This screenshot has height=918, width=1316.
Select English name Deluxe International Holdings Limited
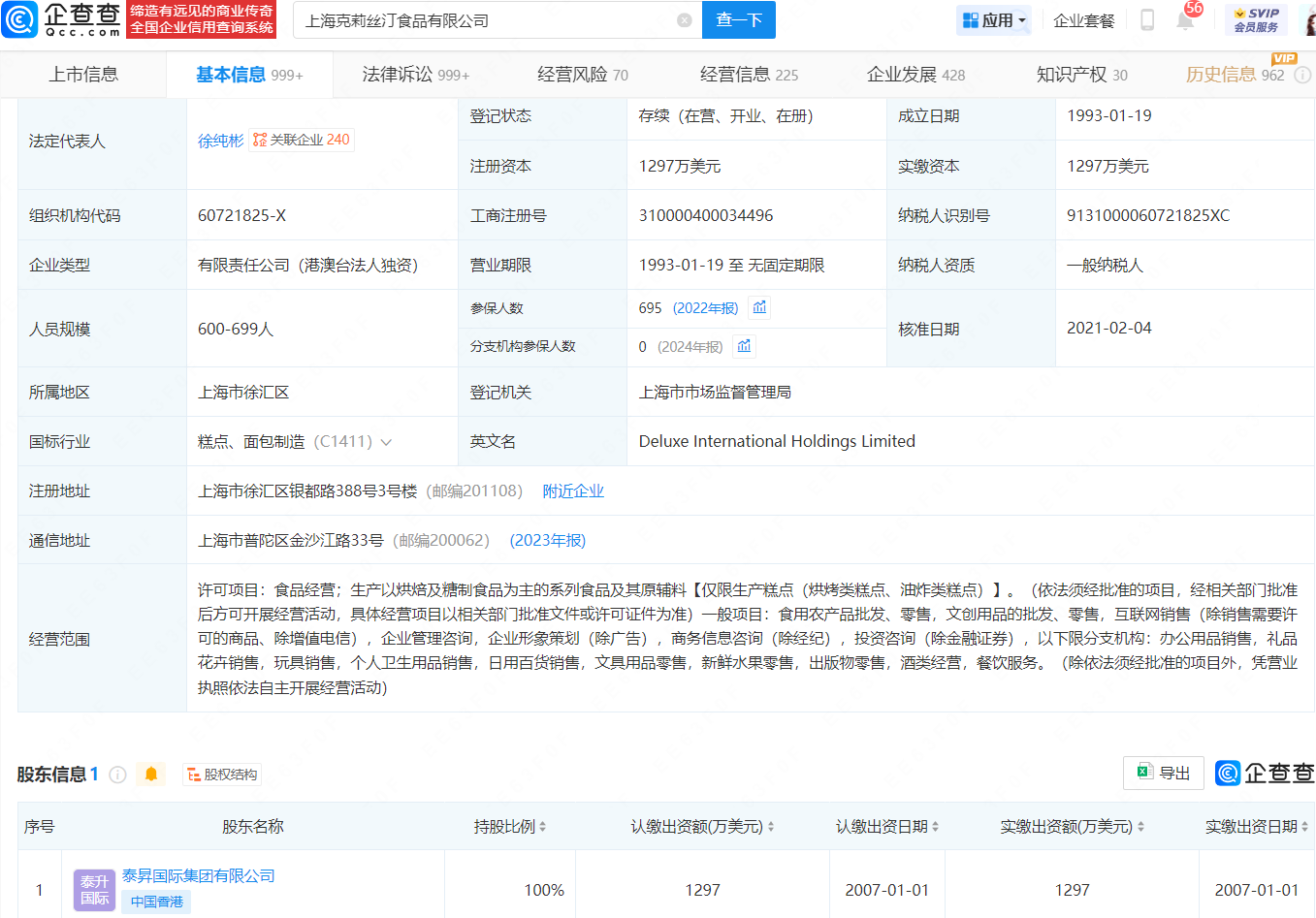pos(777,441)
